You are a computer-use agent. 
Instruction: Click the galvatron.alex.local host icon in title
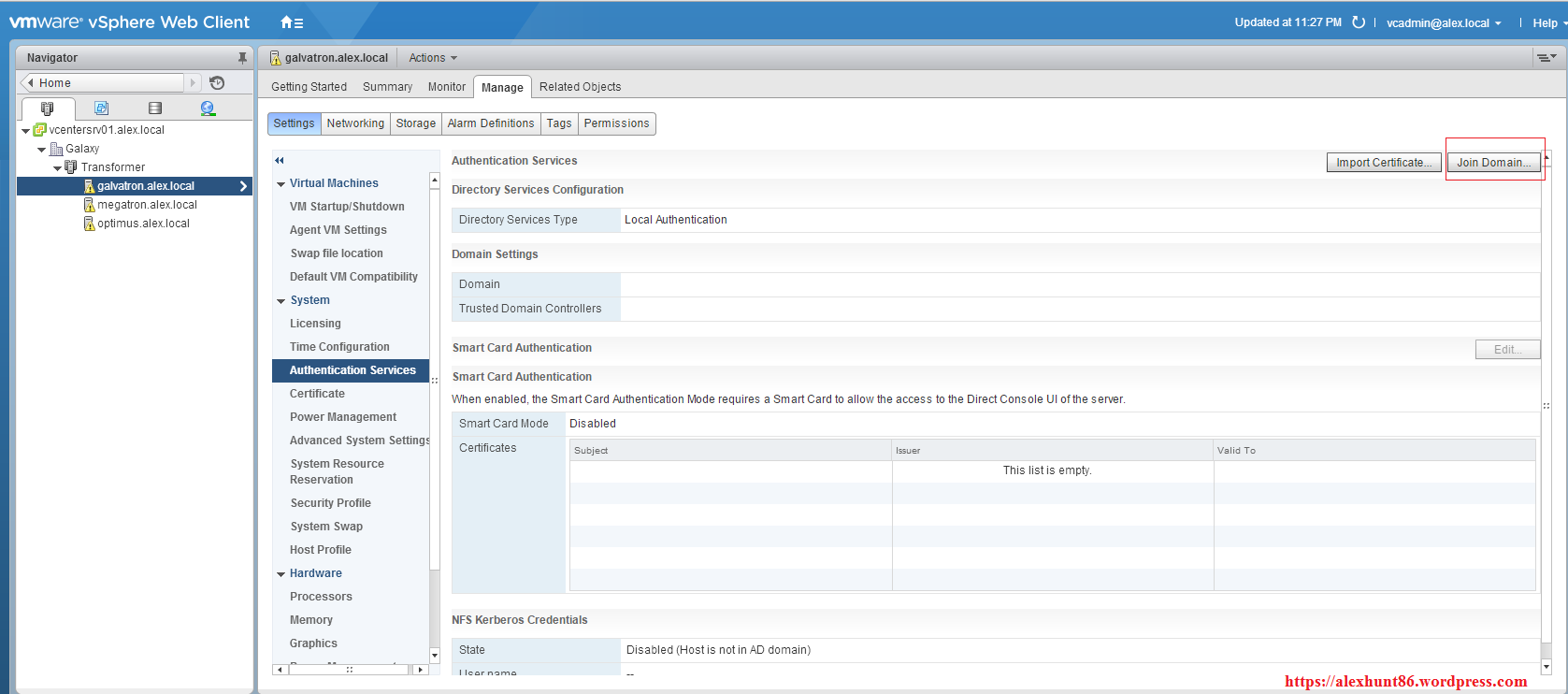click(275, 58)
